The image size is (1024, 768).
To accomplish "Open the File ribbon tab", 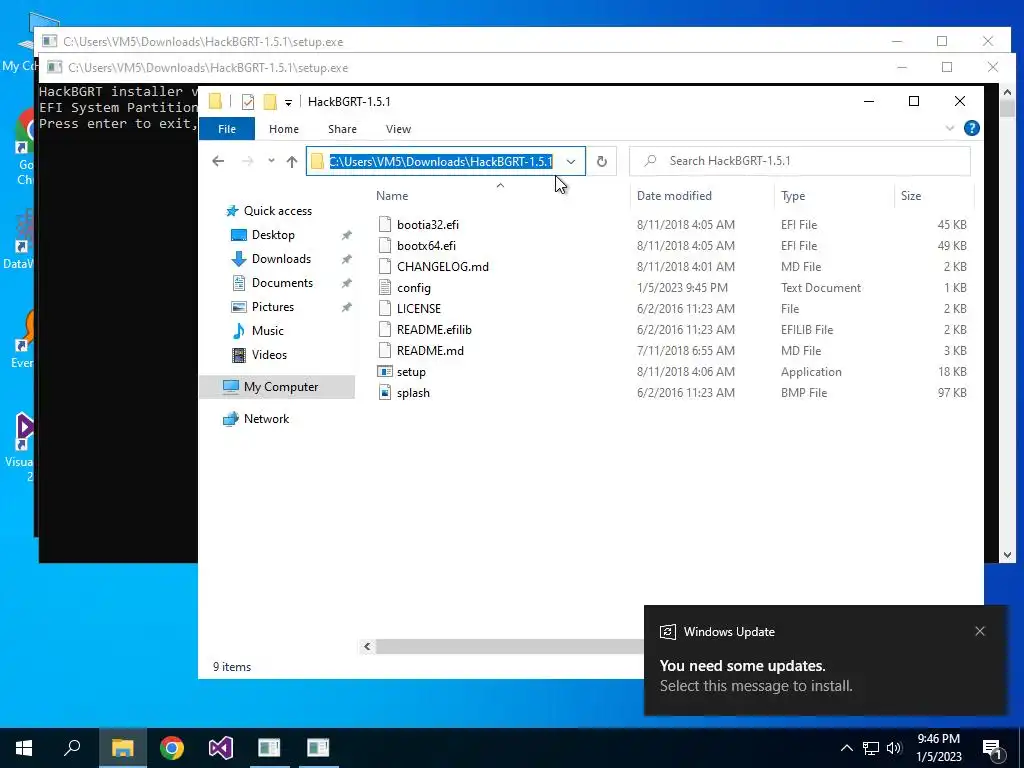I will (x=227, y=129).
